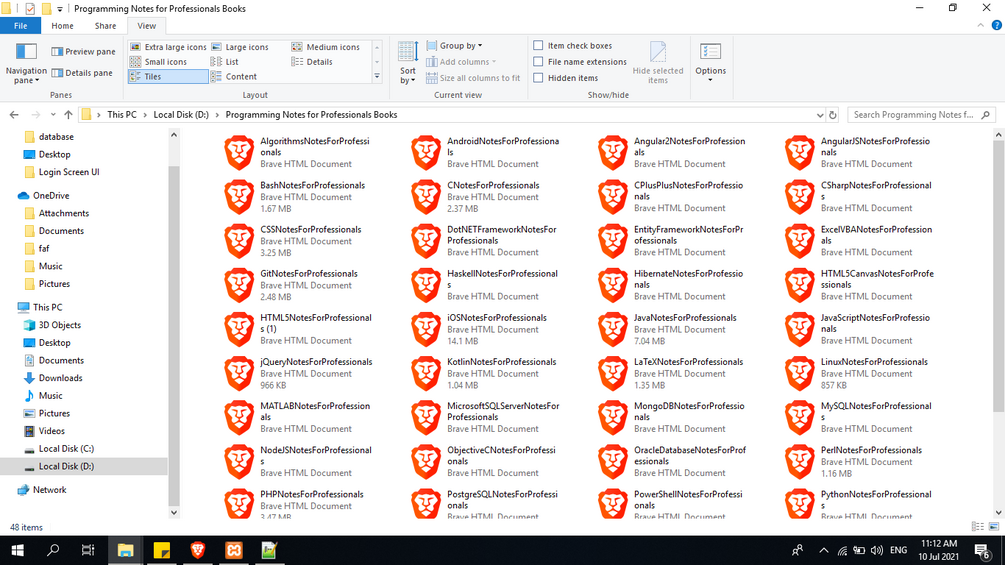Switch layout to Extra large icons
Image resolution: width=1005 pixels, height=565 pixels.
click(x=168, y=47)
